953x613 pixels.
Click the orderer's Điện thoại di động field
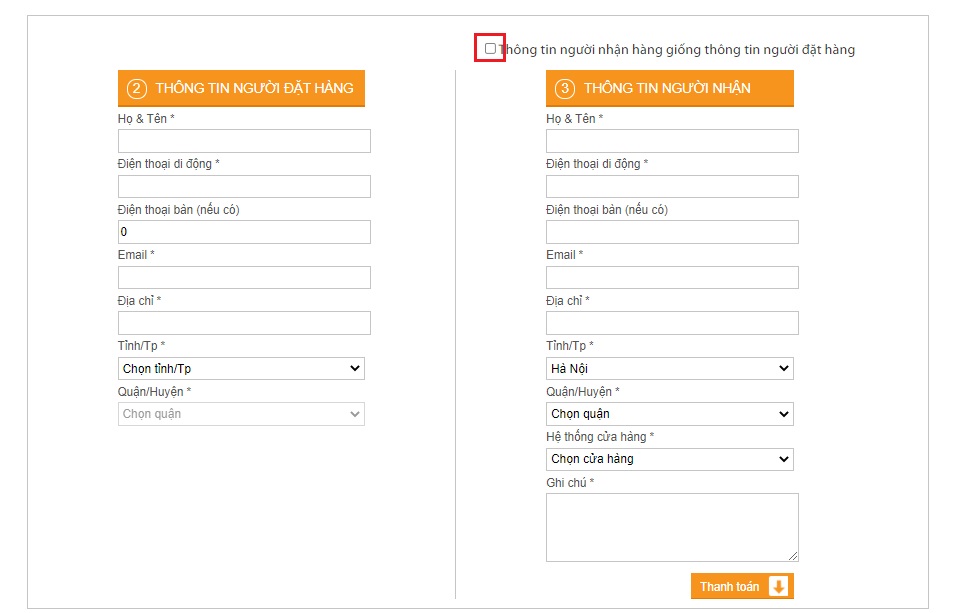244,187
